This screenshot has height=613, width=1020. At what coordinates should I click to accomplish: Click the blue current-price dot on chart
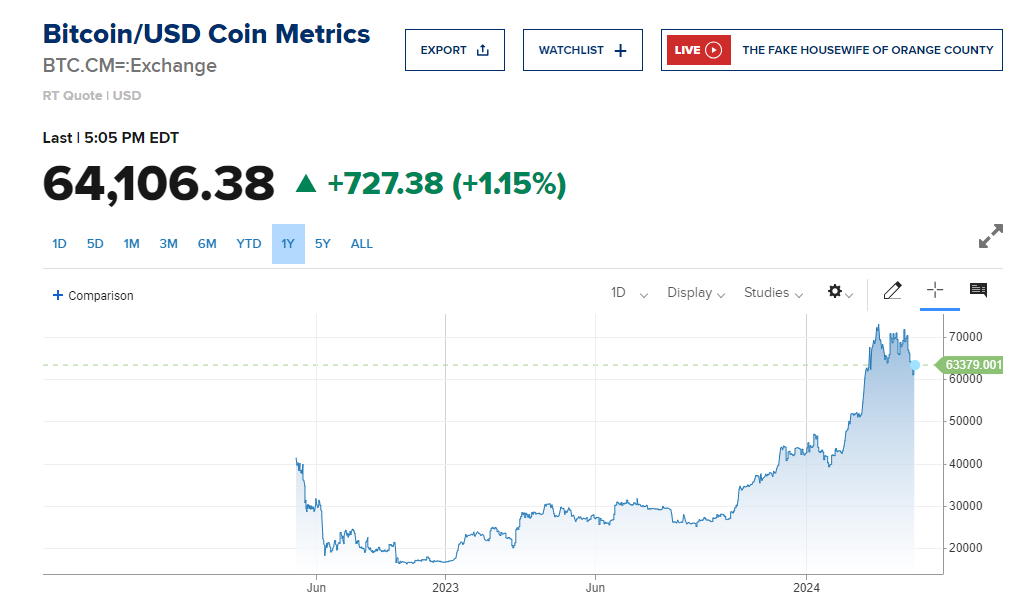tap(914, 365)
